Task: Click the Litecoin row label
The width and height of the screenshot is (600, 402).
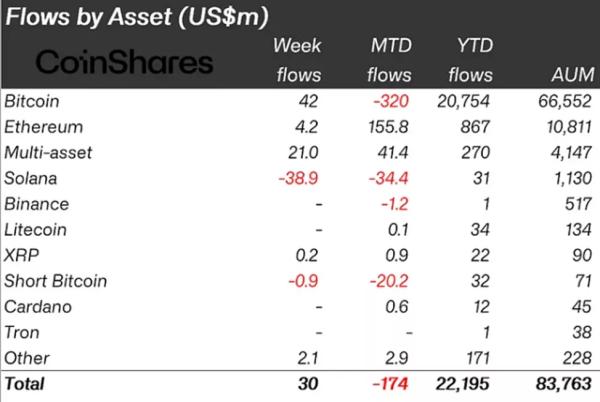Action: coord(35,230)
